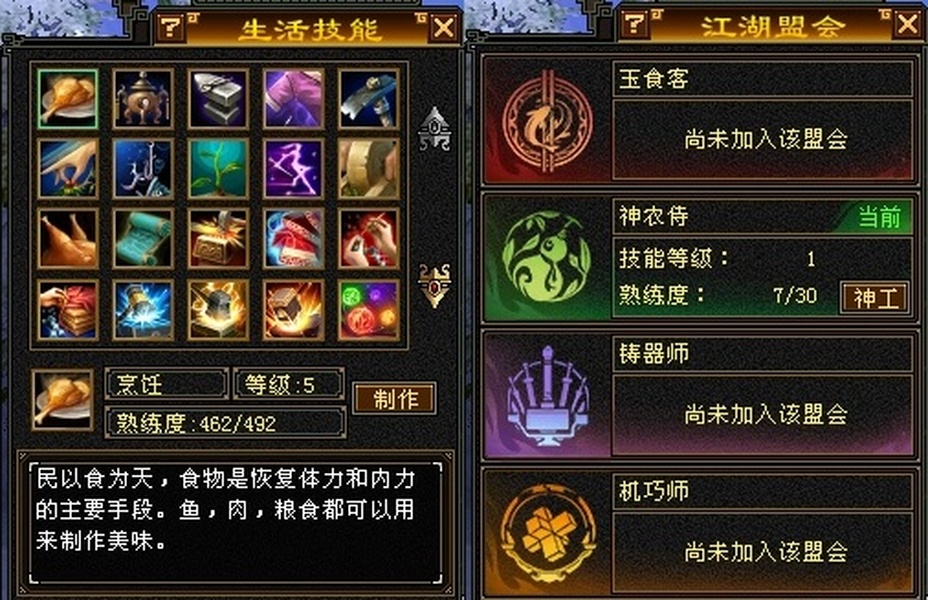Choose the fishing hook skill icon

click(x=143, y=169)
